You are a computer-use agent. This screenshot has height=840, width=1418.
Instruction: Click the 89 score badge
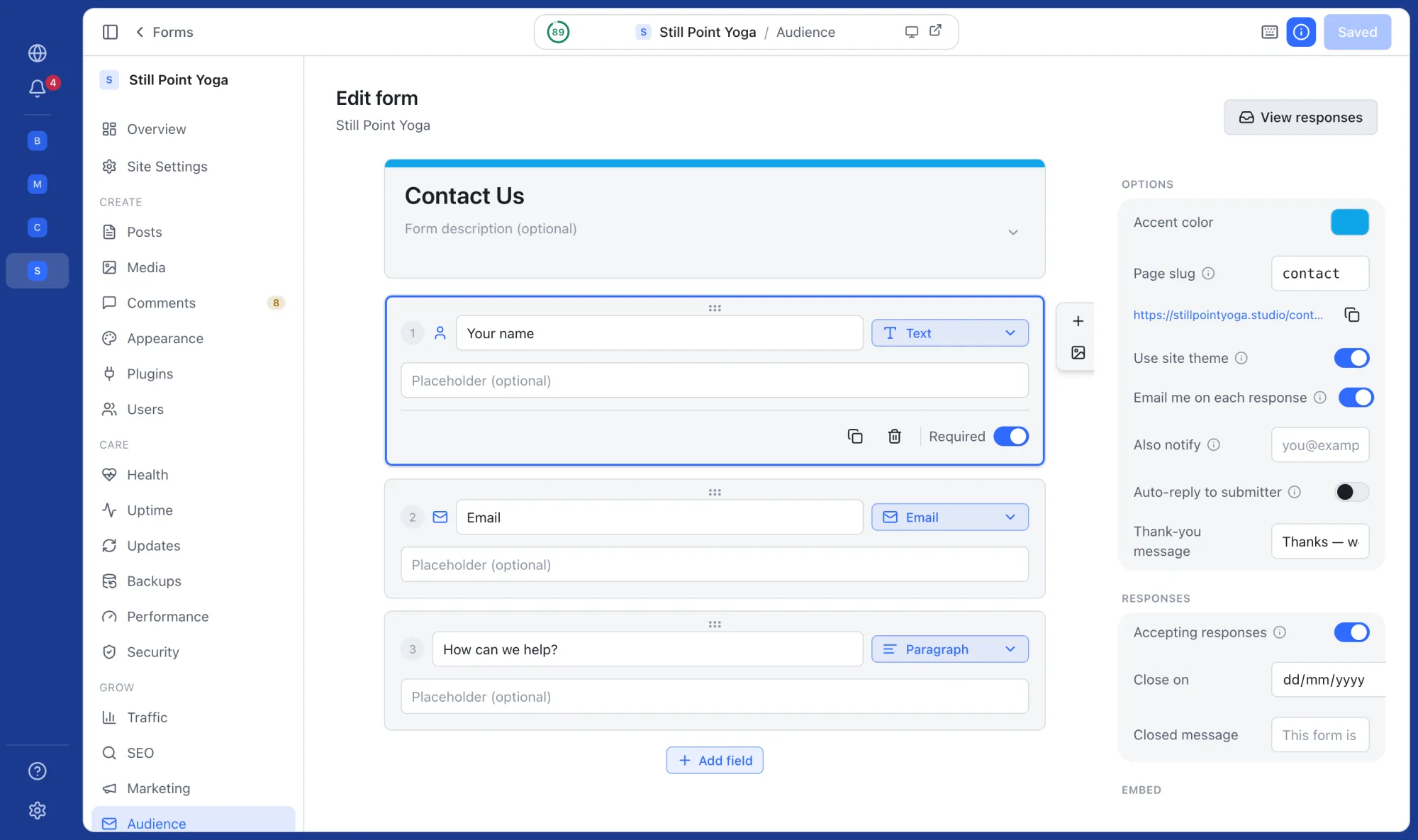pyautogui.click(x=558, y=32)
